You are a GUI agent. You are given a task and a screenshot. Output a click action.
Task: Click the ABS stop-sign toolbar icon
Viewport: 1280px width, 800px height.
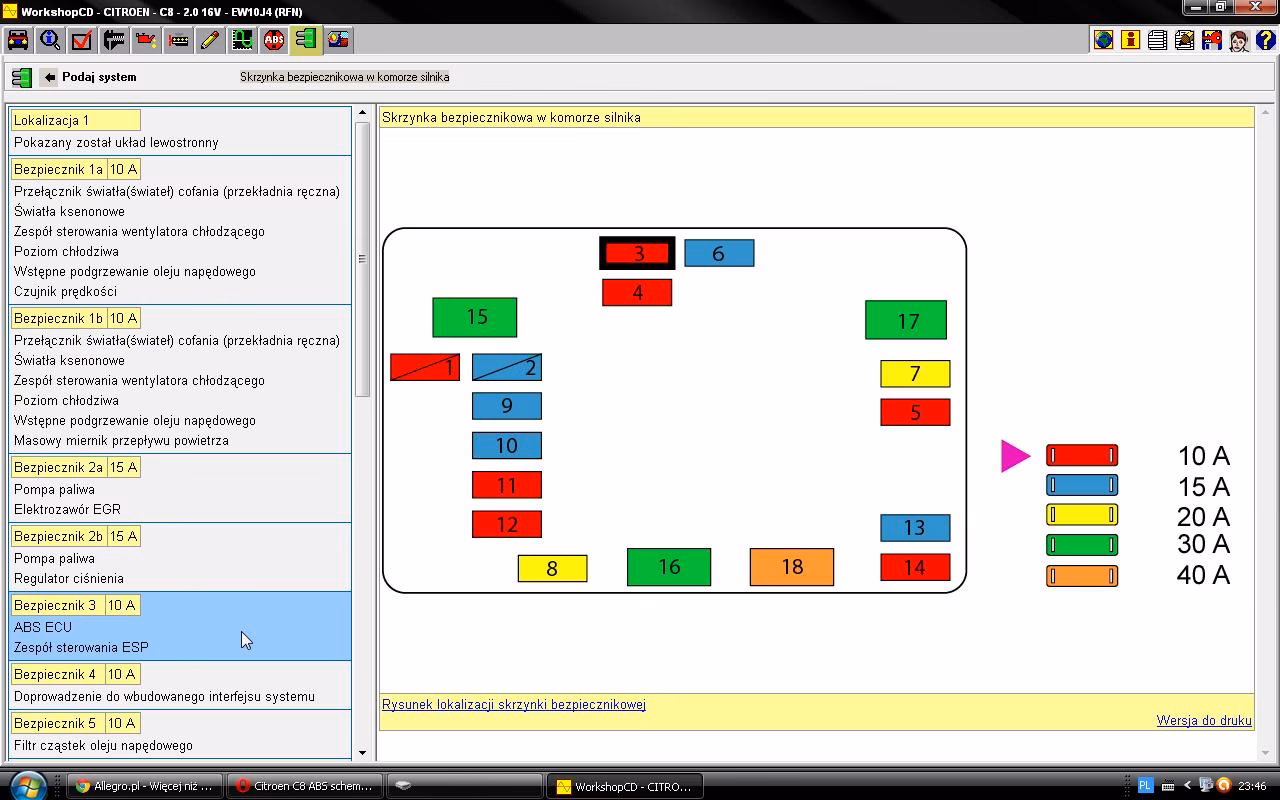click(x=274, y=40)
